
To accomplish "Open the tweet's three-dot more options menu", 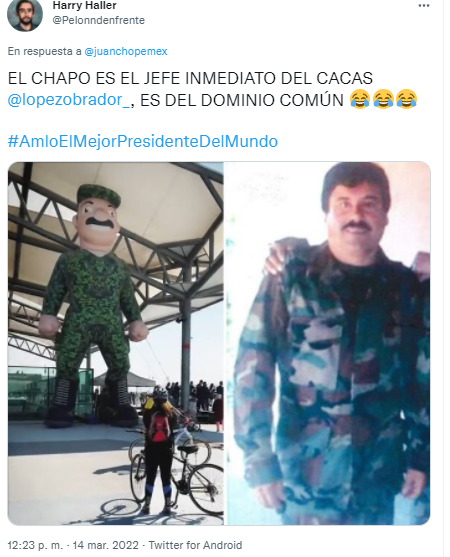I will click(424, 6).
